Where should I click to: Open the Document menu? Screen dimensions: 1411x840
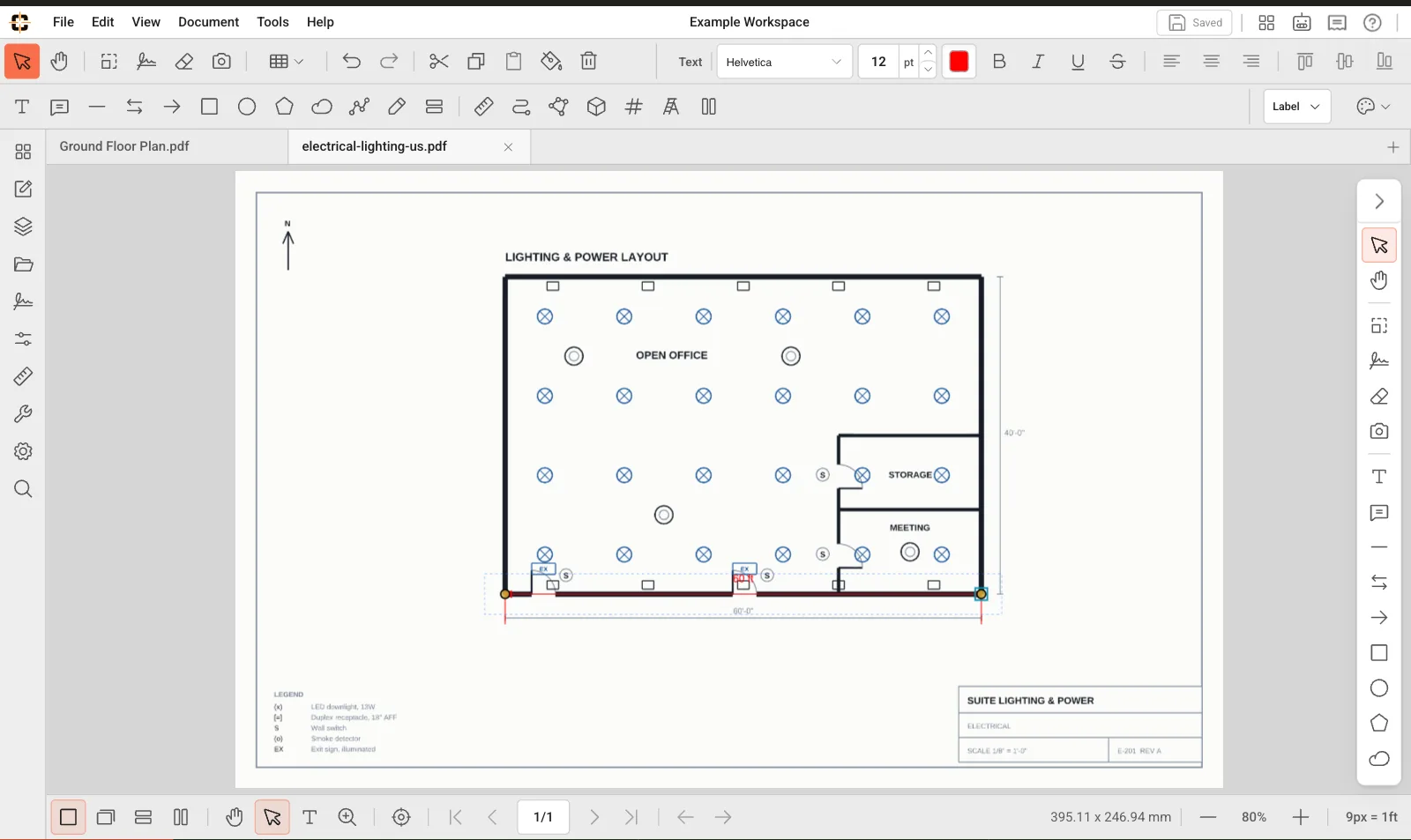pos(208,22)
